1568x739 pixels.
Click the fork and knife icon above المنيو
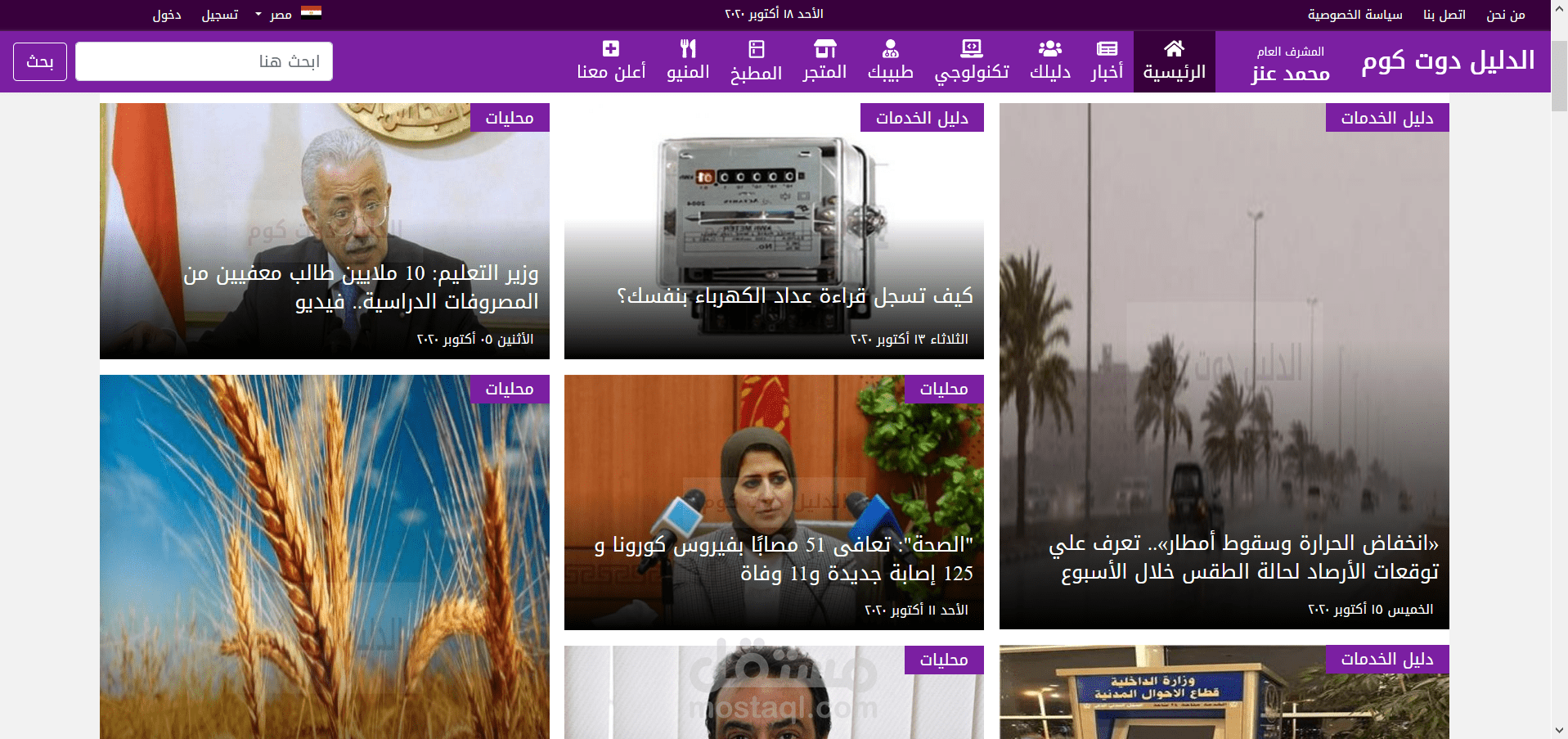coord(688,48)
